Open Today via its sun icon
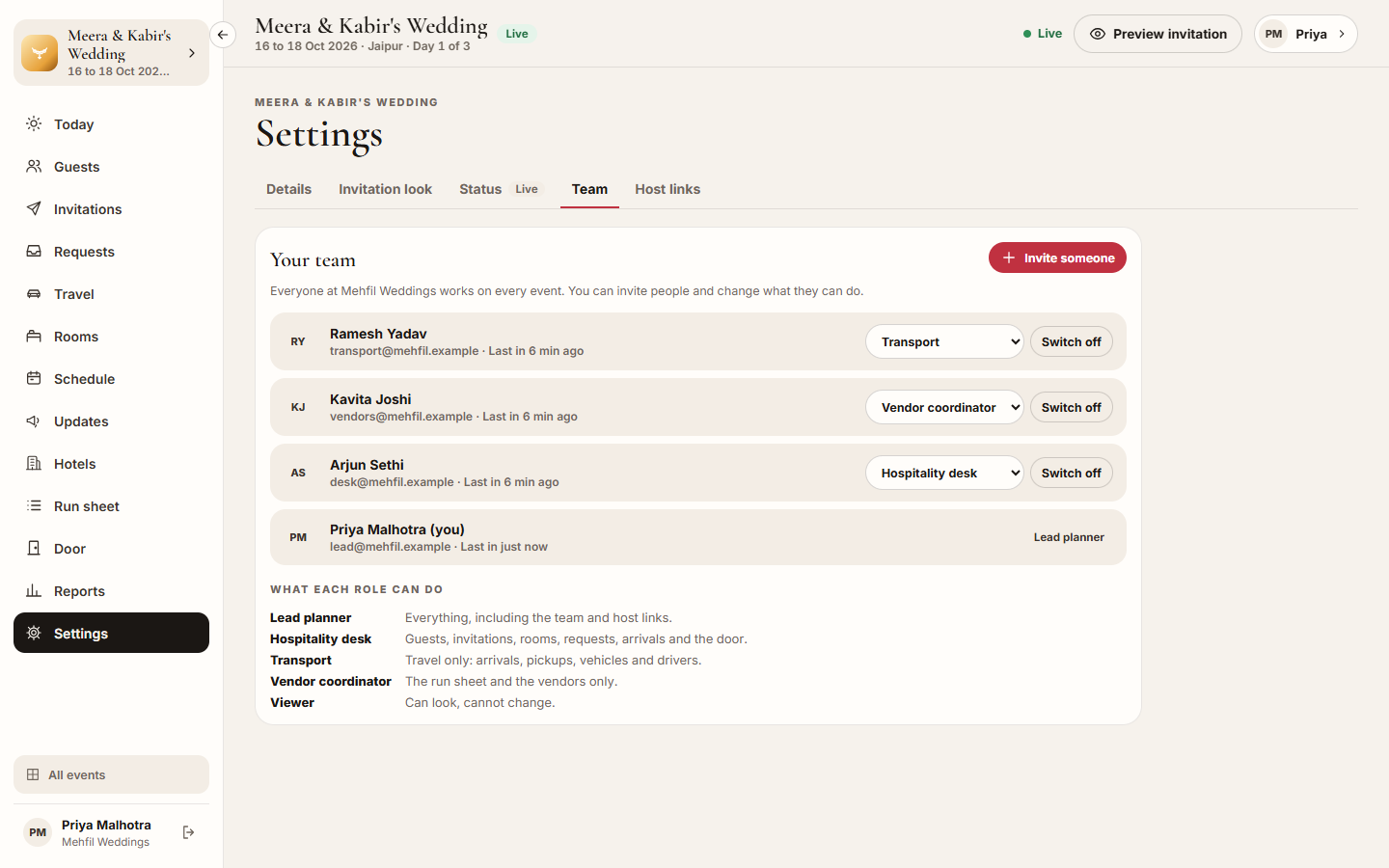 pyautogui.click(x=34, y=124)
